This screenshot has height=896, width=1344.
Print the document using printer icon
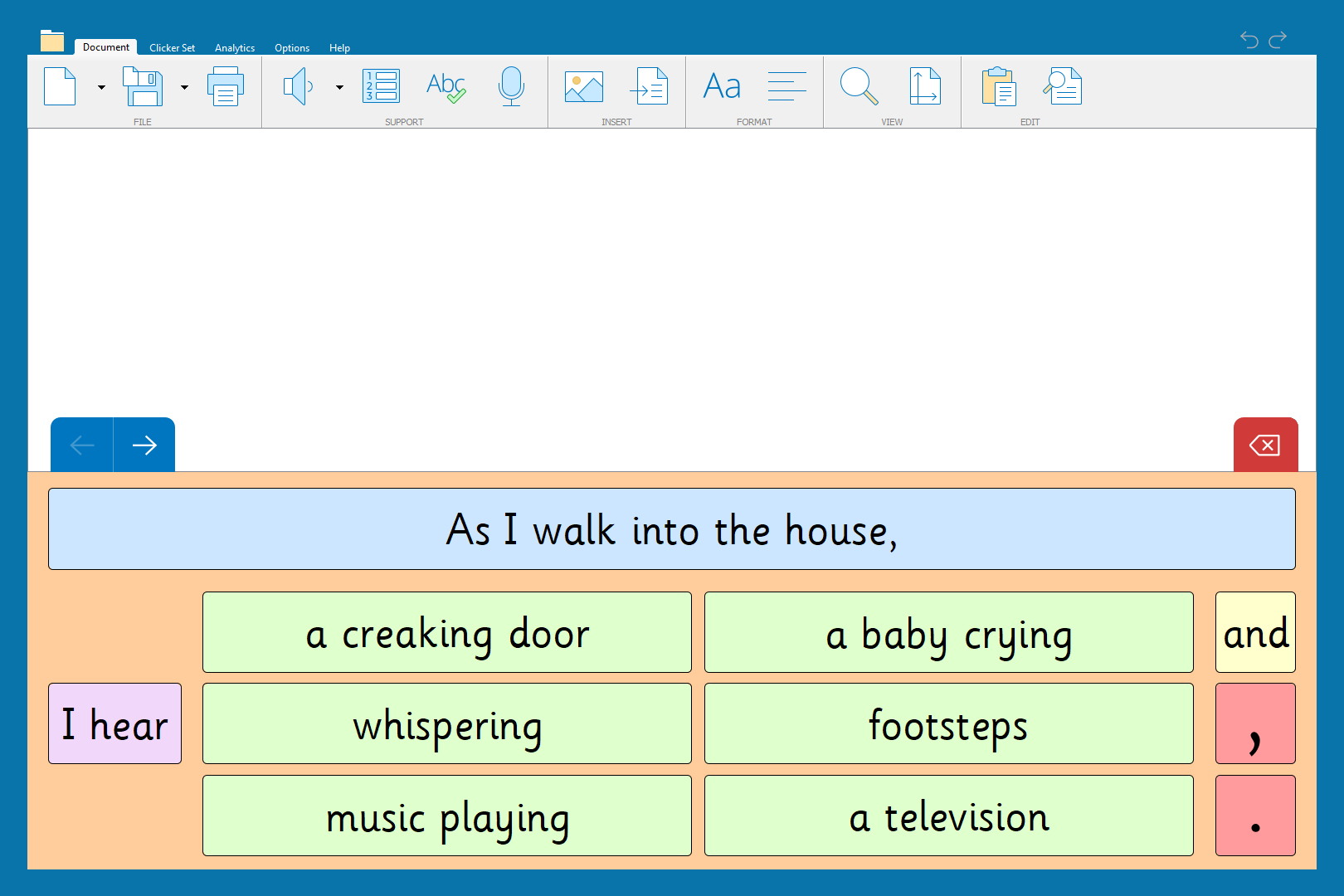tap(226, 86)
